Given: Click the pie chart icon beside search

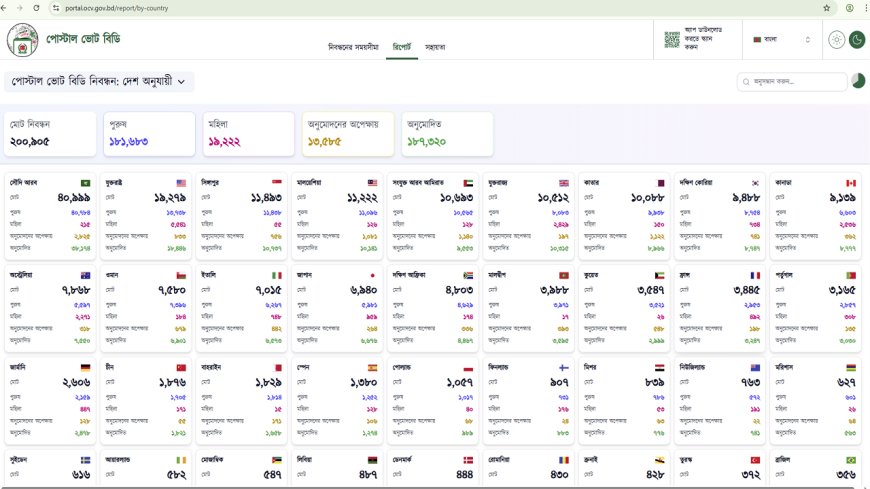Looking at the screenshot, I should click(858, 81).
